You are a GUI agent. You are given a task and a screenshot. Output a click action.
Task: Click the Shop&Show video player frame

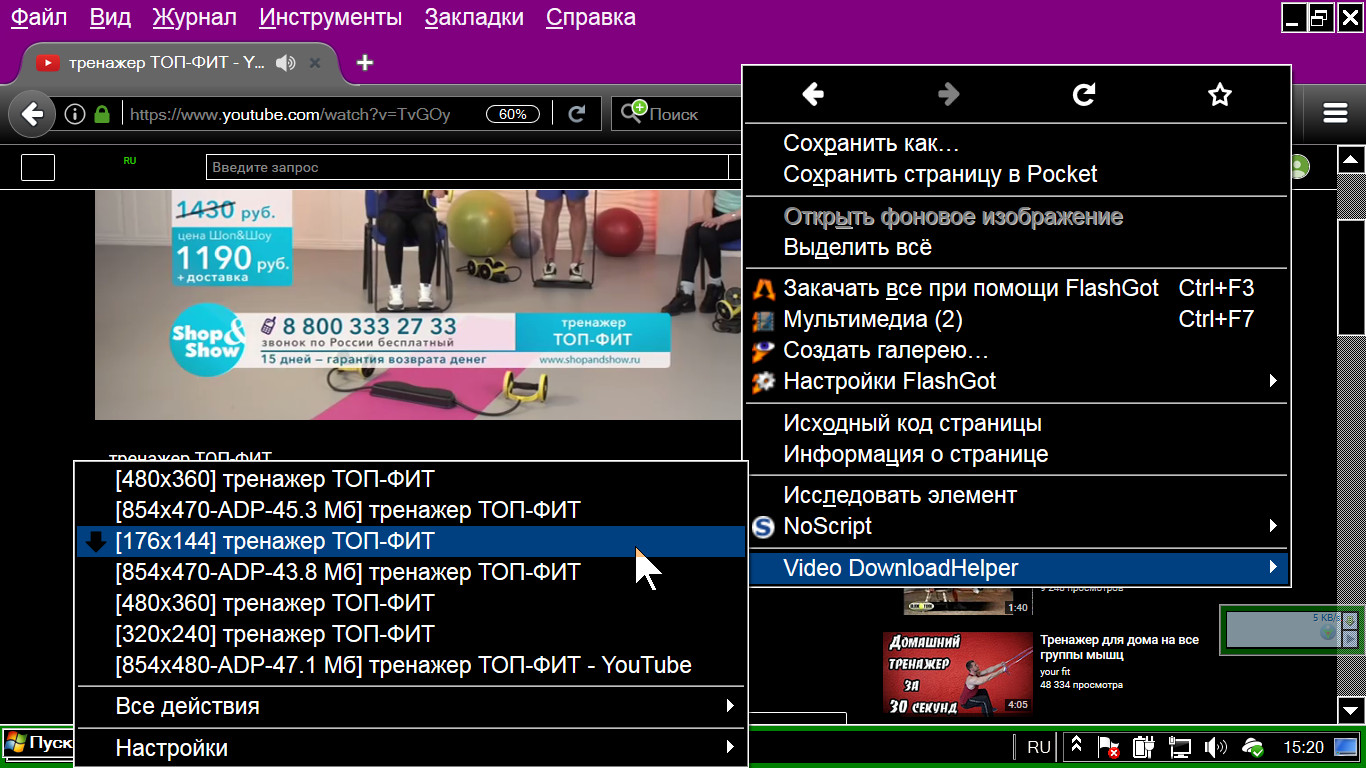417,305
